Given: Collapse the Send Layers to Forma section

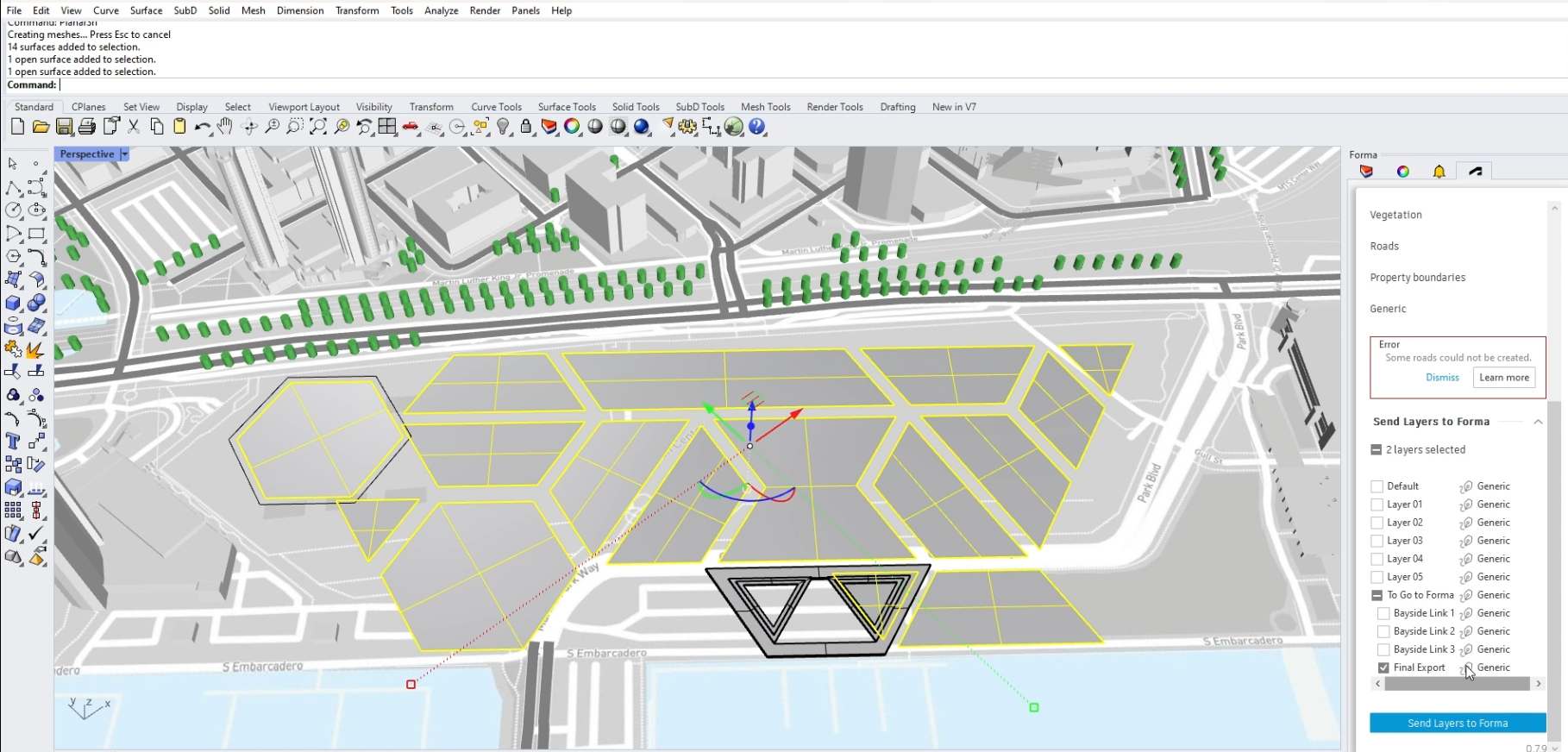Looking at the screenshot, I should [1538, 422].
